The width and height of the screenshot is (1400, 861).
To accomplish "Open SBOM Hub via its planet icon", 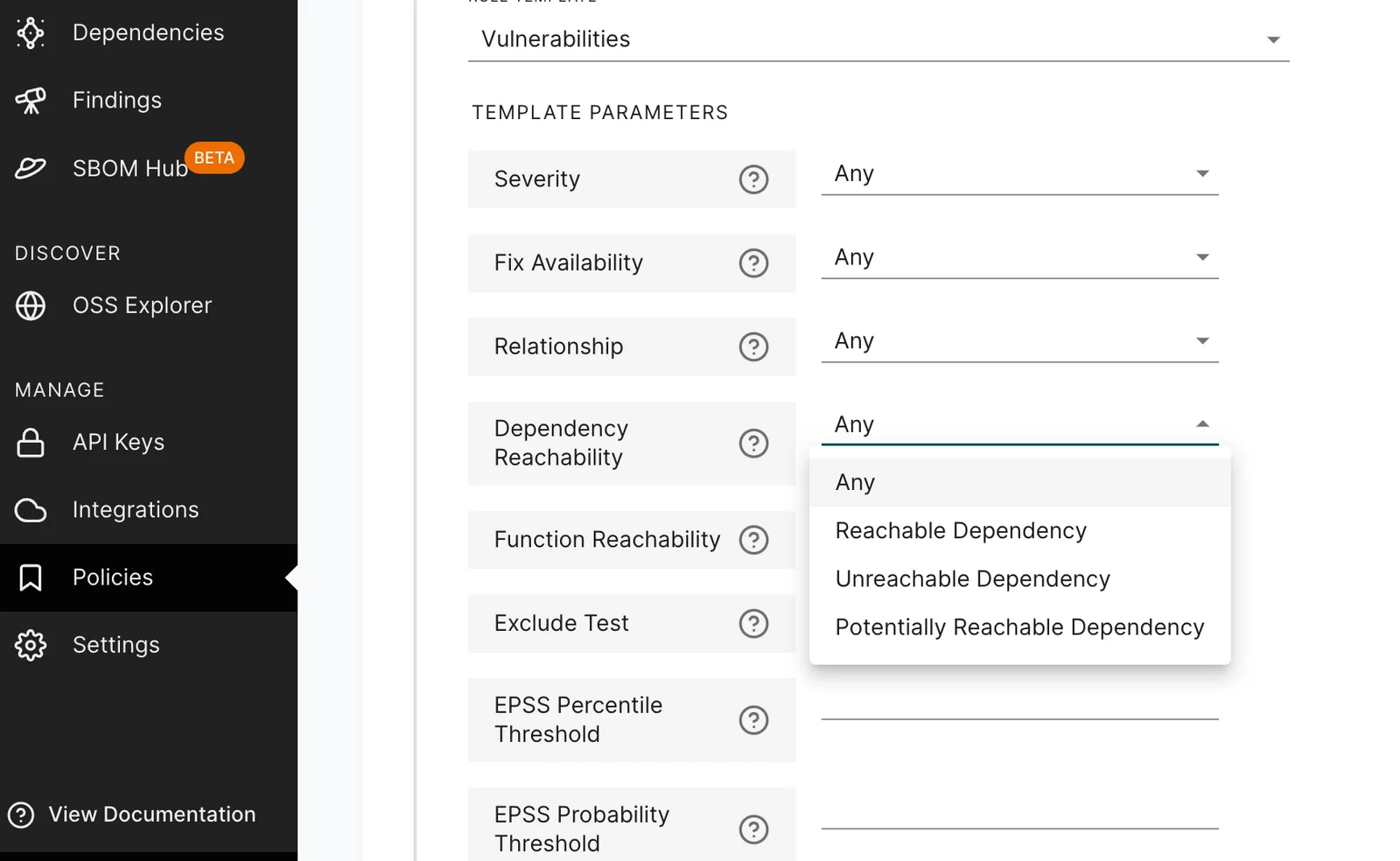I will (x=31, y=168).
